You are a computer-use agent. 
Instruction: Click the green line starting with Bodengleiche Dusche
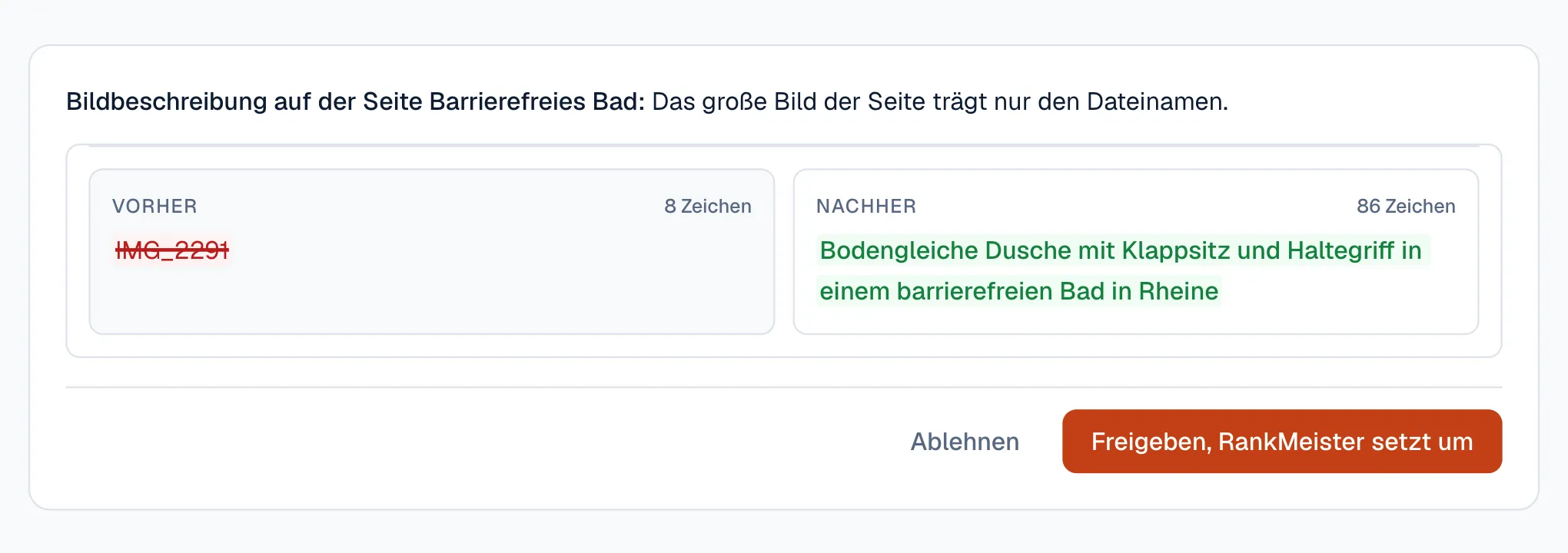pos(1121,250)
